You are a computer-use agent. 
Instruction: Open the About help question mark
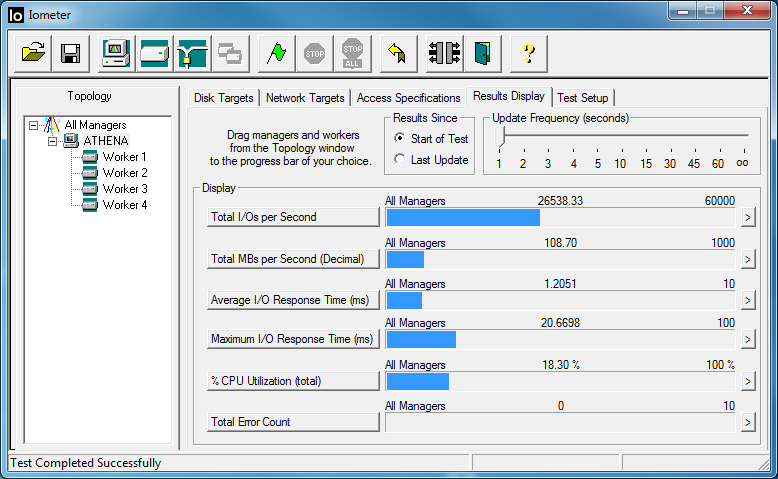tap(528, 53)
